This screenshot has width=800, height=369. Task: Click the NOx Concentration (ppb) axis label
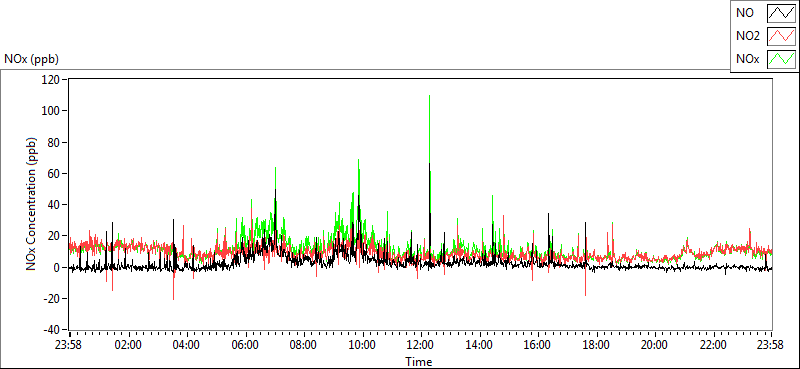click(x=32, y=203)
